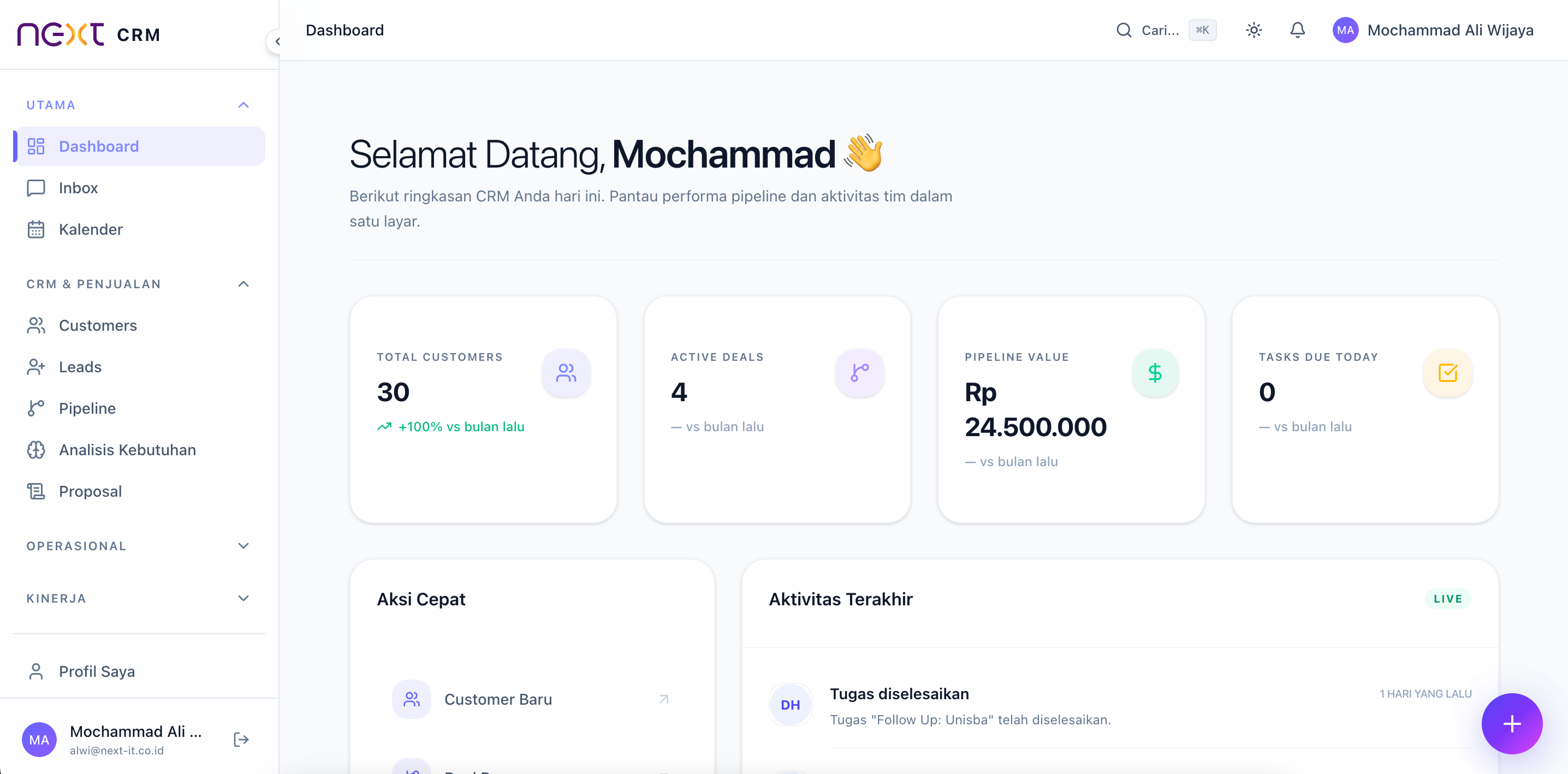
Task: Open the Total Customers card showing 30
Action: pyautogui.click(x=483, y=409)
